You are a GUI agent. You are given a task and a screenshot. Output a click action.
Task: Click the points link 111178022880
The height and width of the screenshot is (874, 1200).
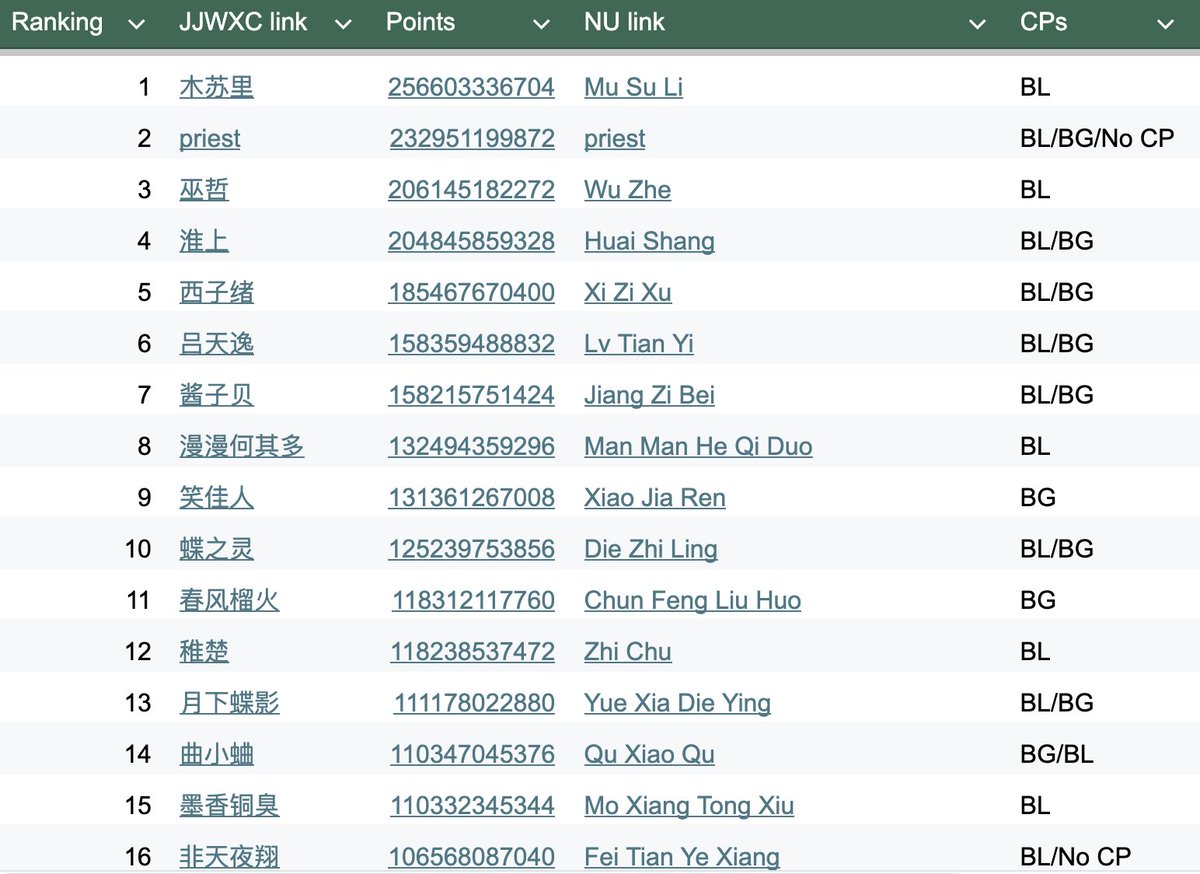[x=474, y=703]
